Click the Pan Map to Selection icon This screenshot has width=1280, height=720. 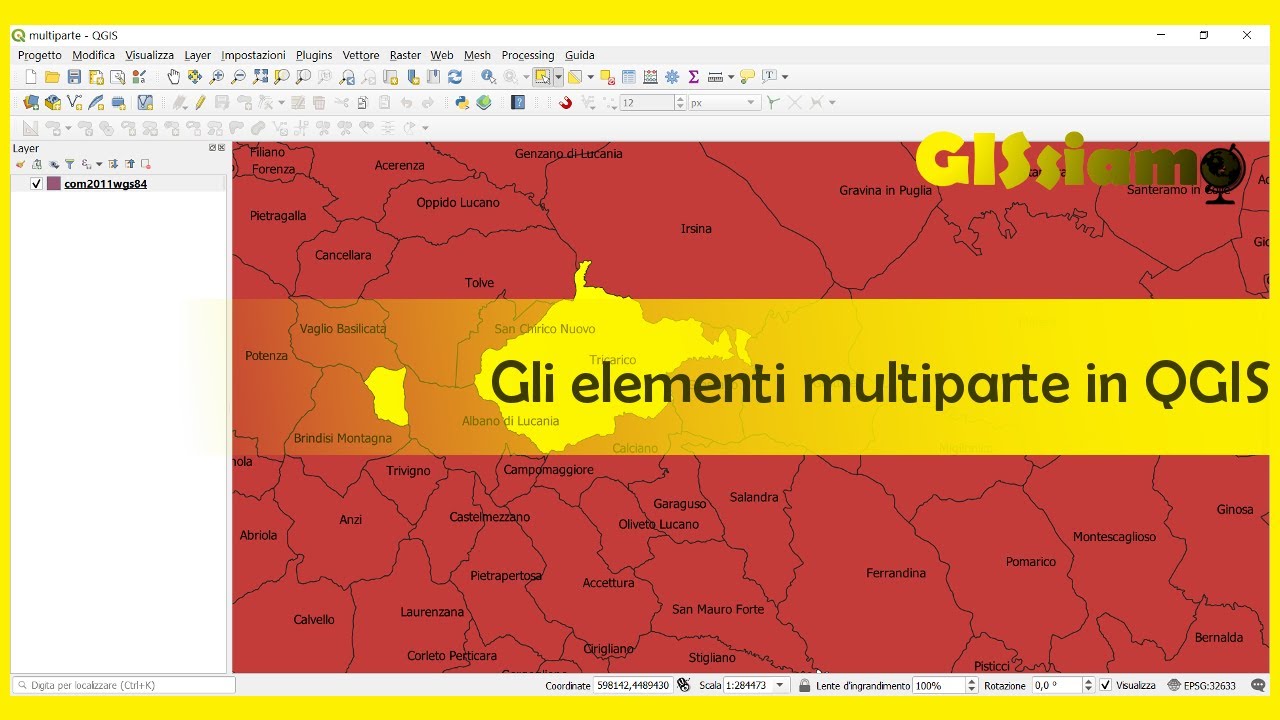[194, 76]
